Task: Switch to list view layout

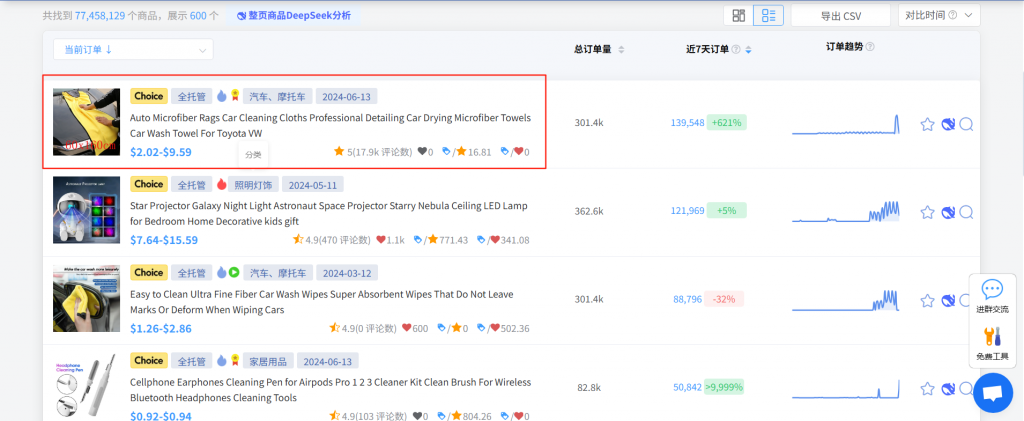Action: (x=767, y=16)
